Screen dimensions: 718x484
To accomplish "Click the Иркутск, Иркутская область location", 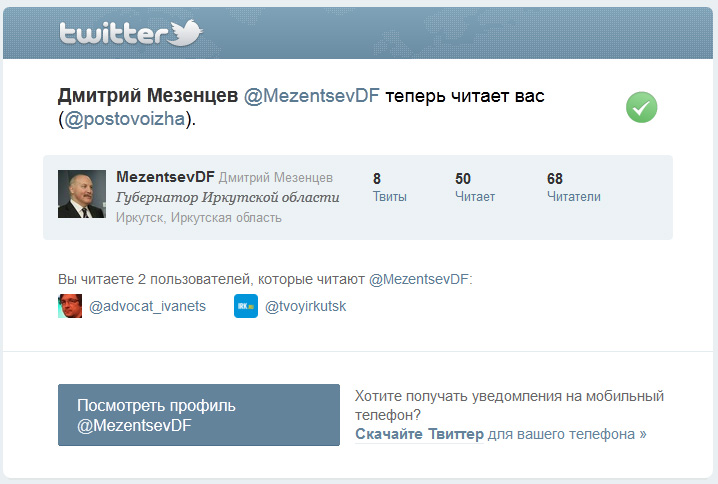I will [x=199, y=217].
